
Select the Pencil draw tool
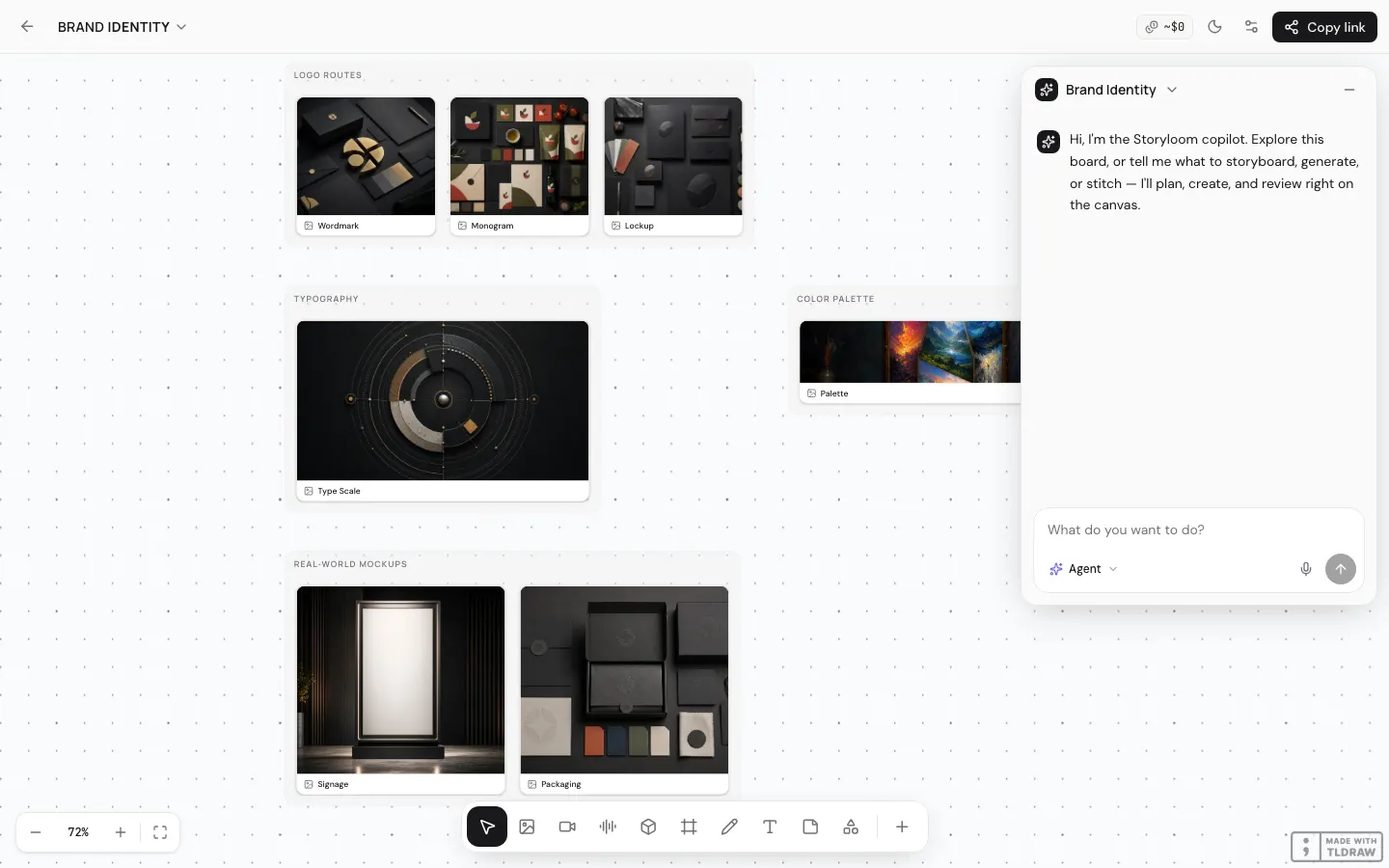point(729,827)
